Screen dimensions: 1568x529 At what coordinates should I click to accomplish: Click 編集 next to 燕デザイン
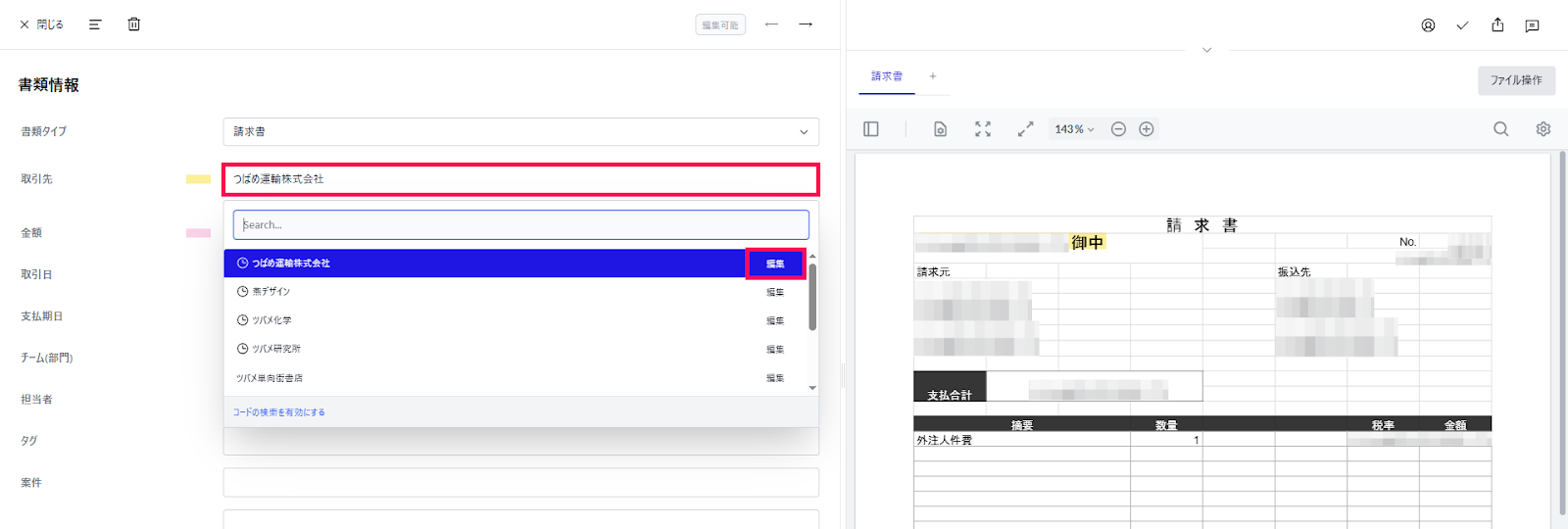(775, 292)
